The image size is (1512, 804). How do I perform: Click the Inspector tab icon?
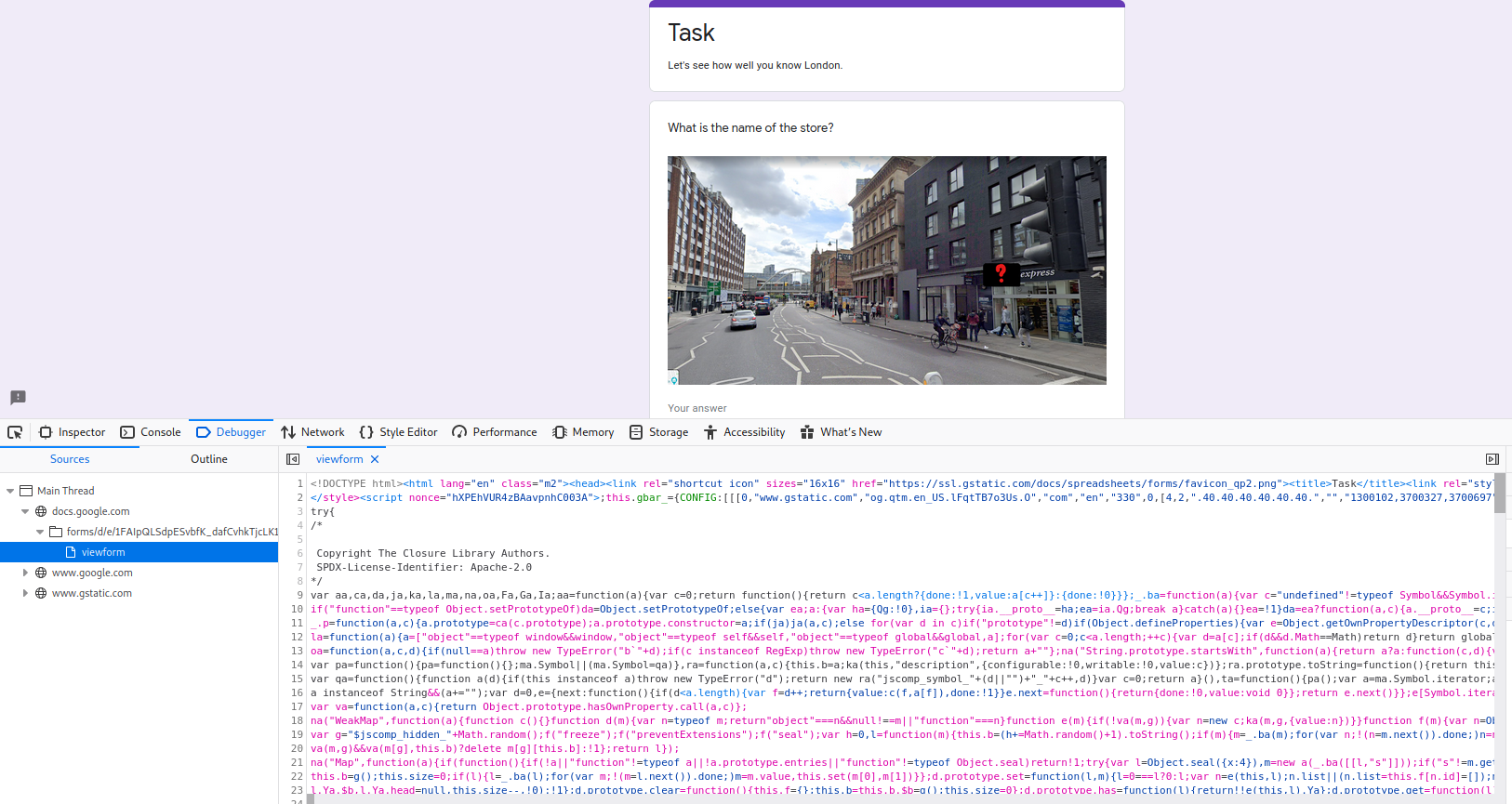[46, 432]
